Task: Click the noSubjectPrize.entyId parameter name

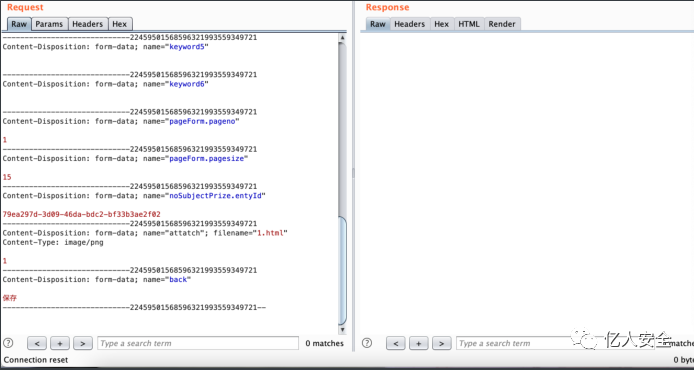Action: (216, 196)
